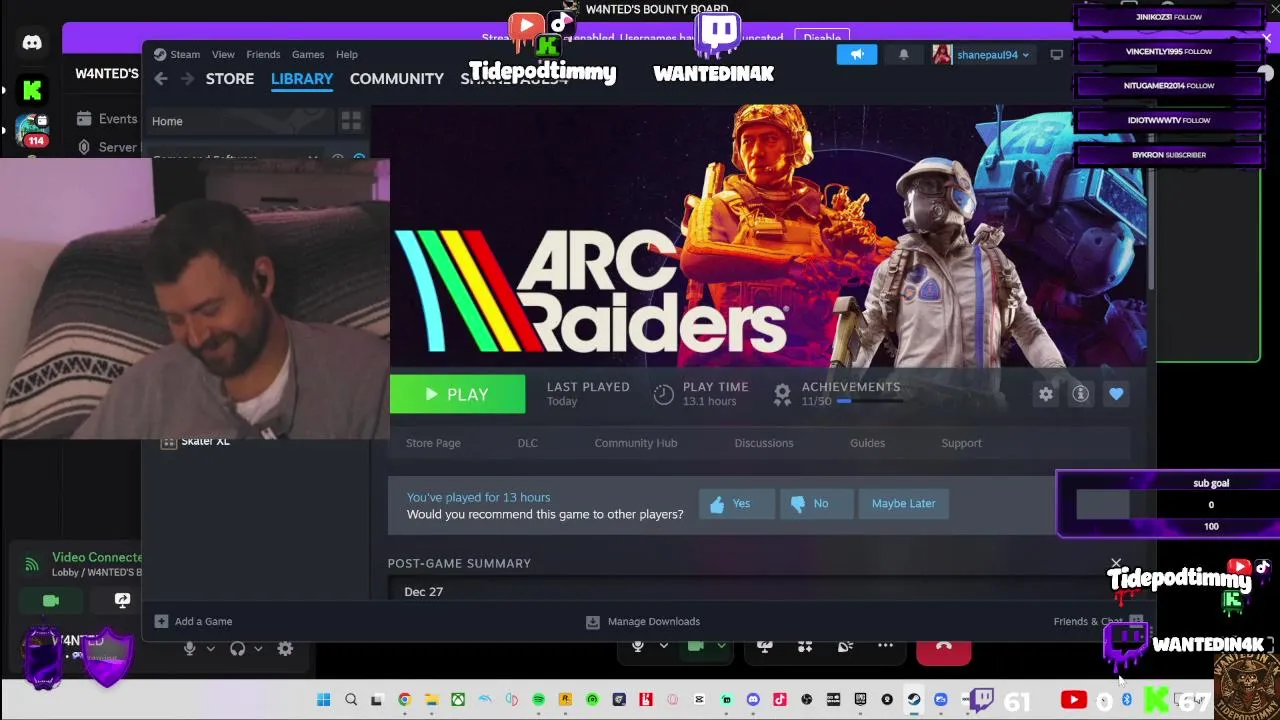The height and width of the screenshot is (720, 1280).
Task: Click the No thumbs-down button
Action: point(816,504)
